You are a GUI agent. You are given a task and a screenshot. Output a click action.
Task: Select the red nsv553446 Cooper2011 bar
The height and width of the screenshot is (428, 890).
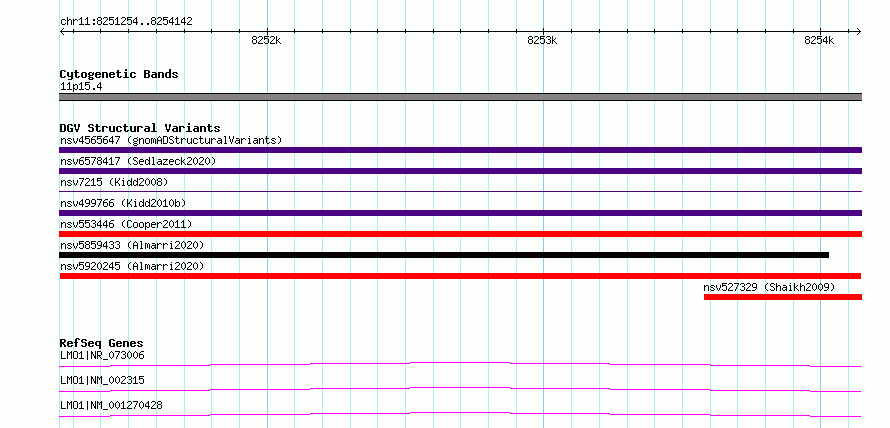coord(460,234)
